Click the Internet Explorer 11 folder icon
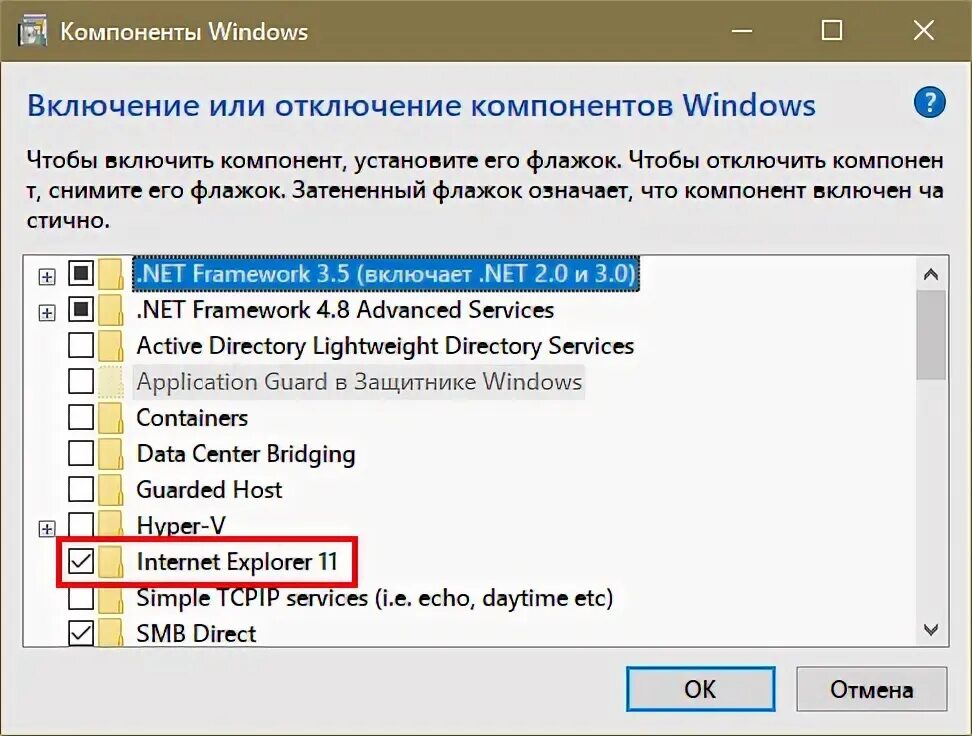The image size is (972, 736). (x=112, y=562)
